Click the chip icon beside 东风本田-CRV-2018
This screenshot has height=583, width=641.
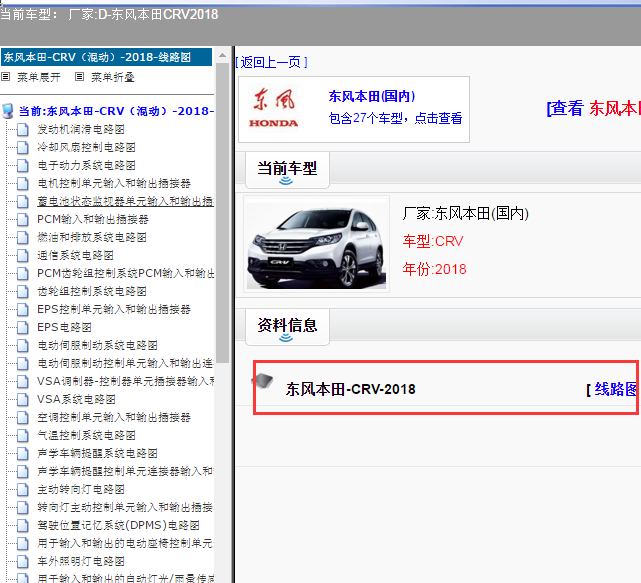click(x=262, y=381)
